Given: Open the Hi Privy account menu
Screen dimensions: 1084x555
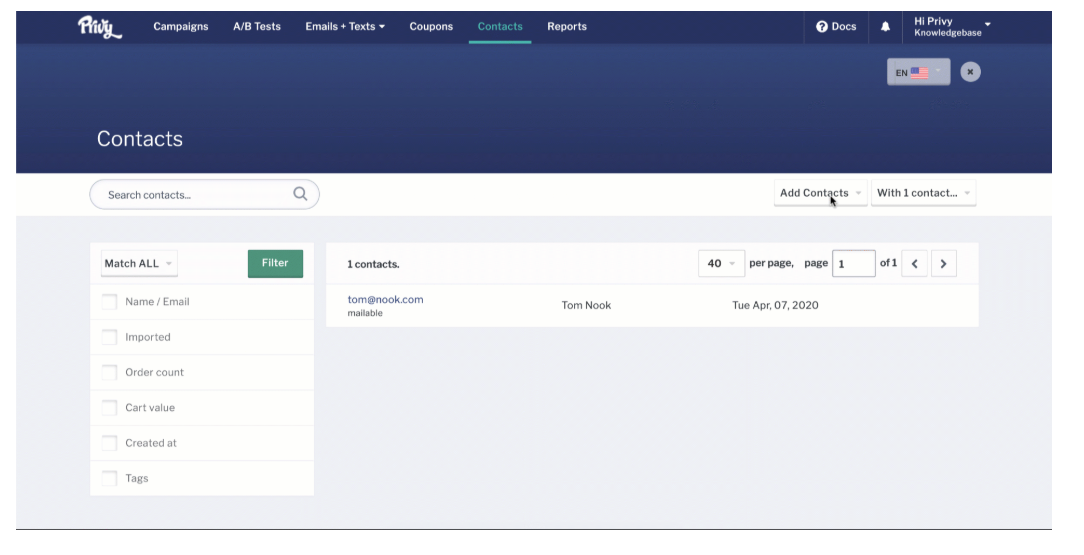Looking at the screenshot, I should [x=952, y=27].
